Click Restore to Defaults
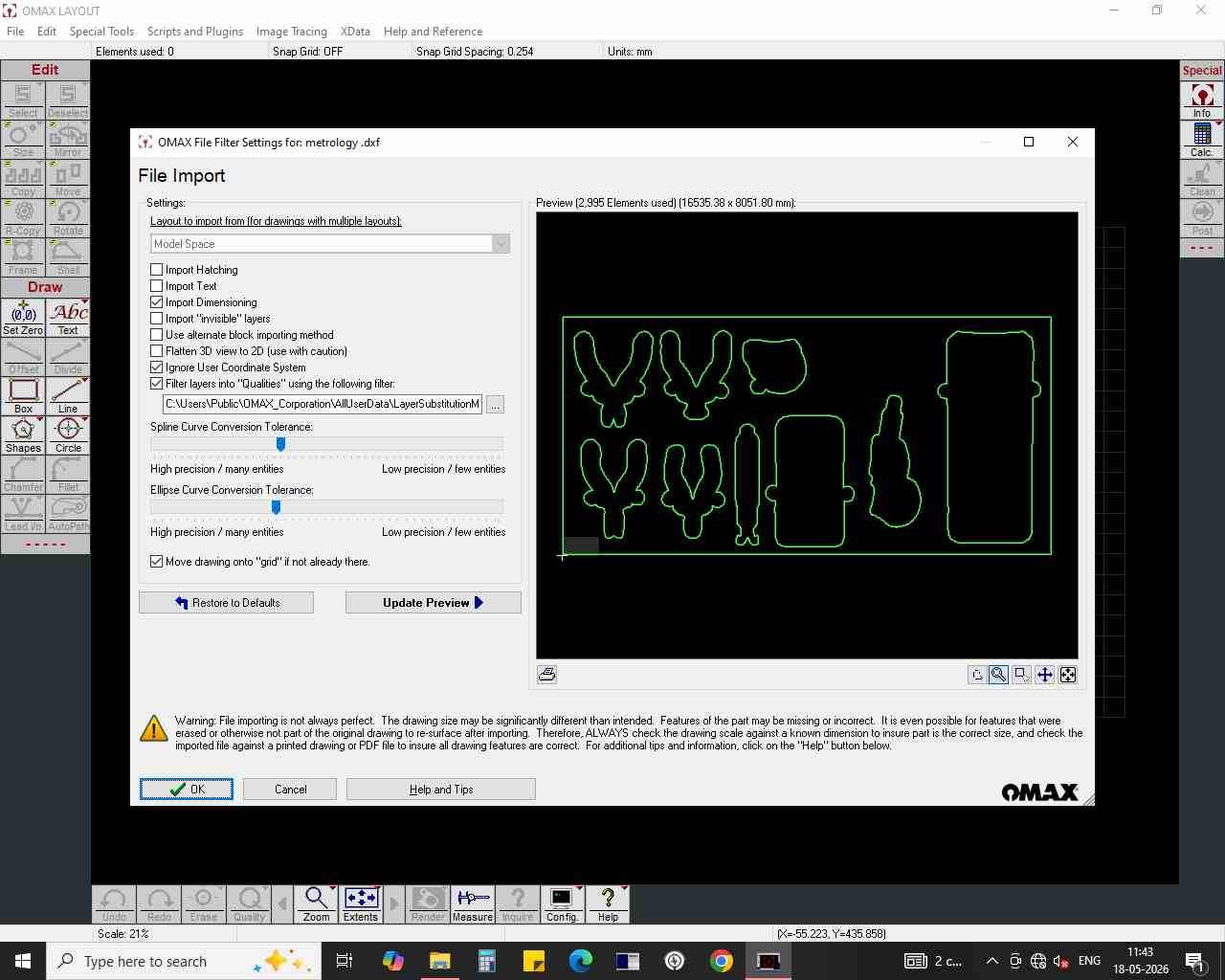 pyautogui.click(x=227, y=603)
